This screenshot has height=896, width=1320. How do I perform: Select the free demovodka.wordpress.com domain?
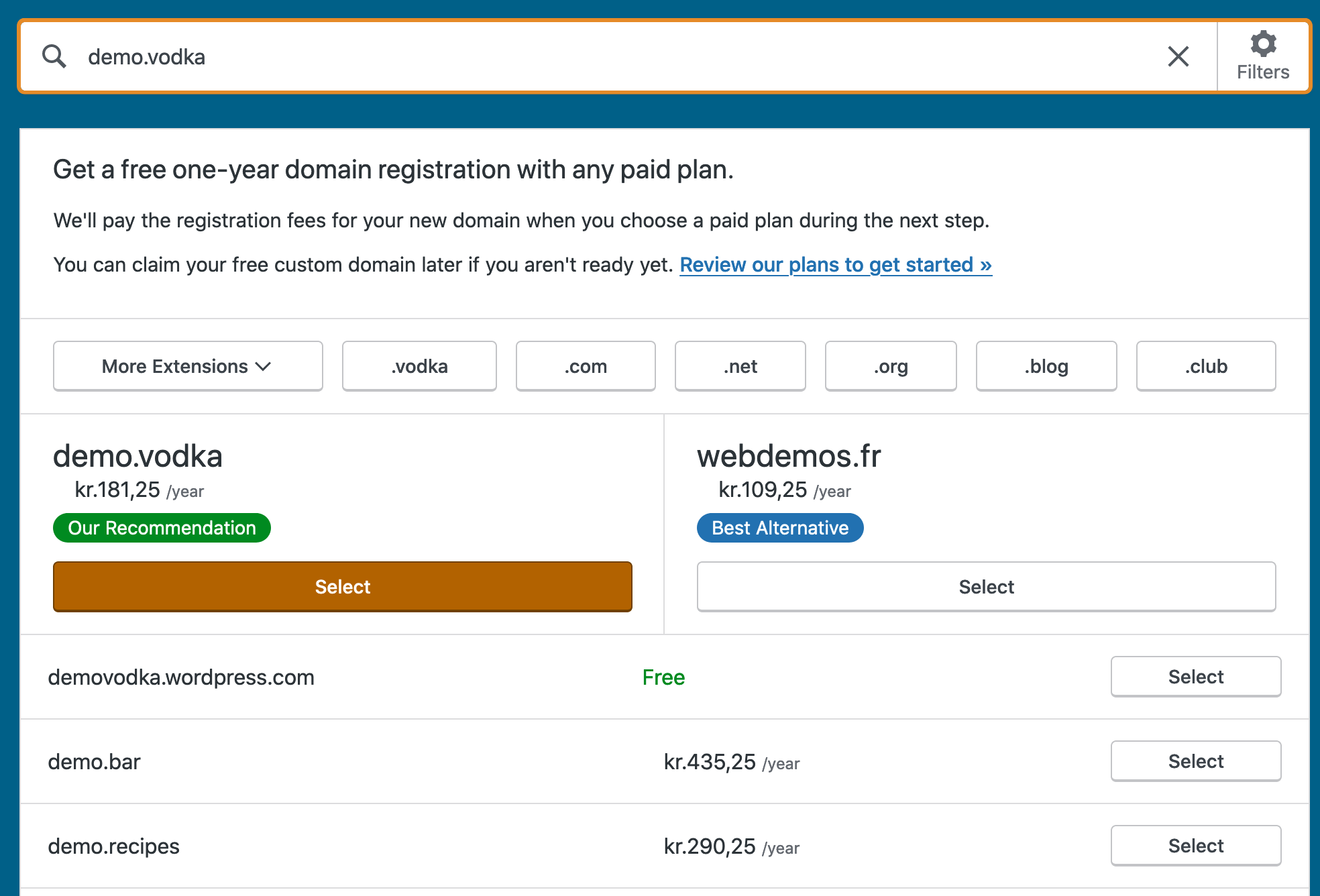[1195, 677]
